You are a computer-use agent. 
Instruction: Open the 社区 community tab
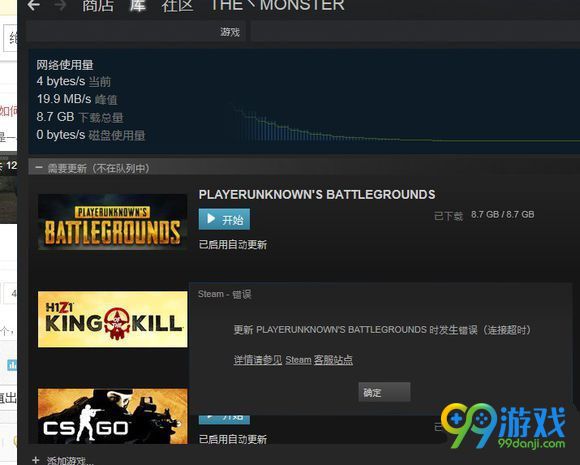pos(178,6)
